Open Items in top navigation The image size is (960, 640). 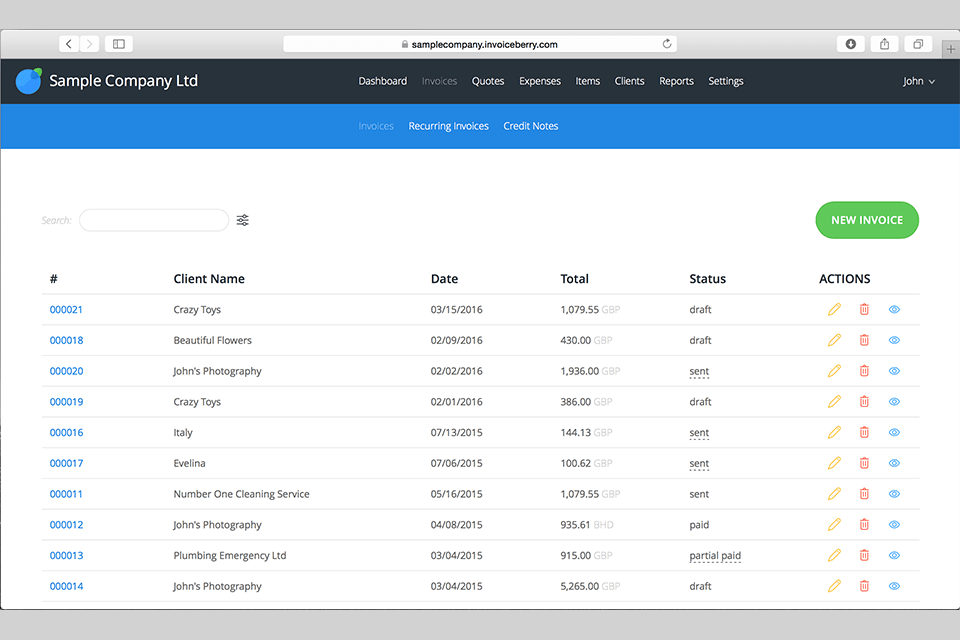click(x=588, y=81)
